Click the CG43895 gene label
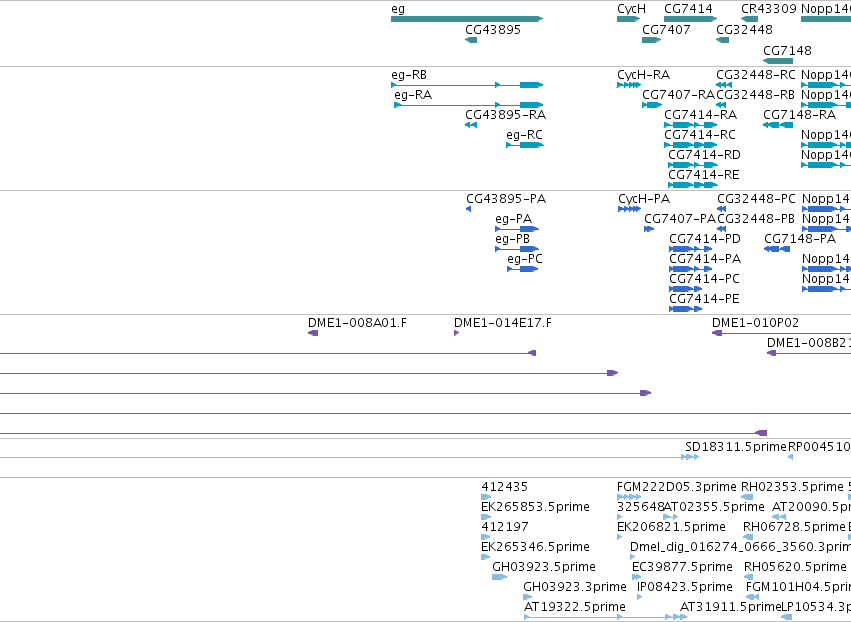Viewport: 851px width, 622px height. (x=493, y=29)
